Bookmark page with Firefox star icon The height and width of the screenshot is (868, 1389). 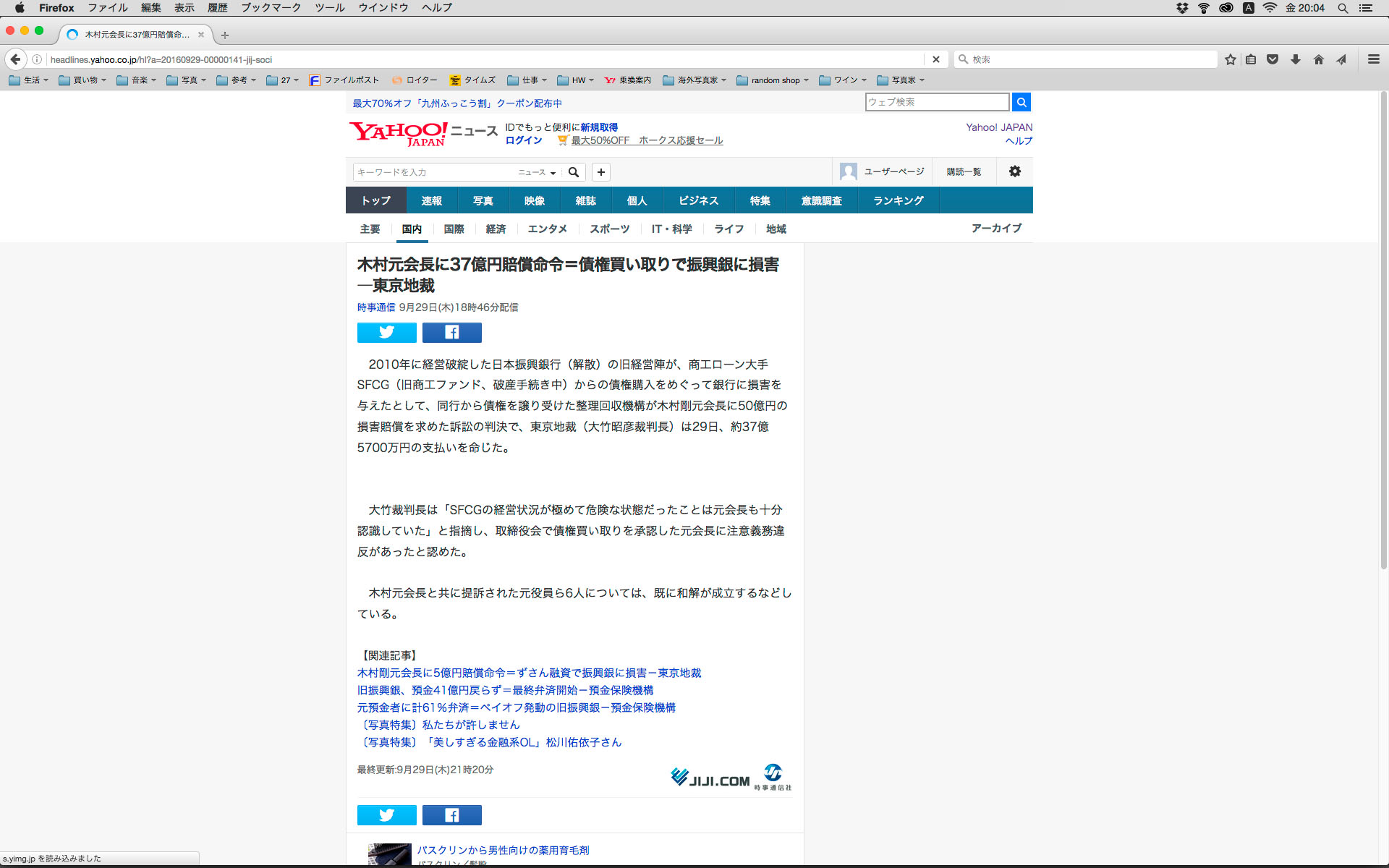tap(1230, 59)
